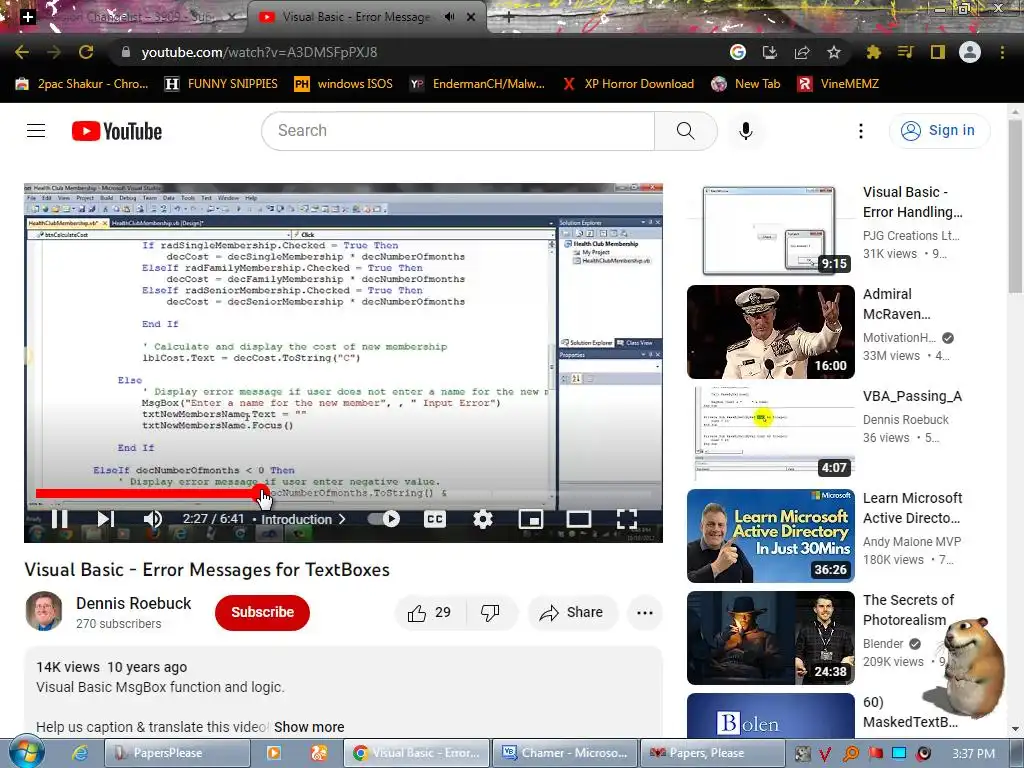Sign in to YouTube

coord(940,131)
